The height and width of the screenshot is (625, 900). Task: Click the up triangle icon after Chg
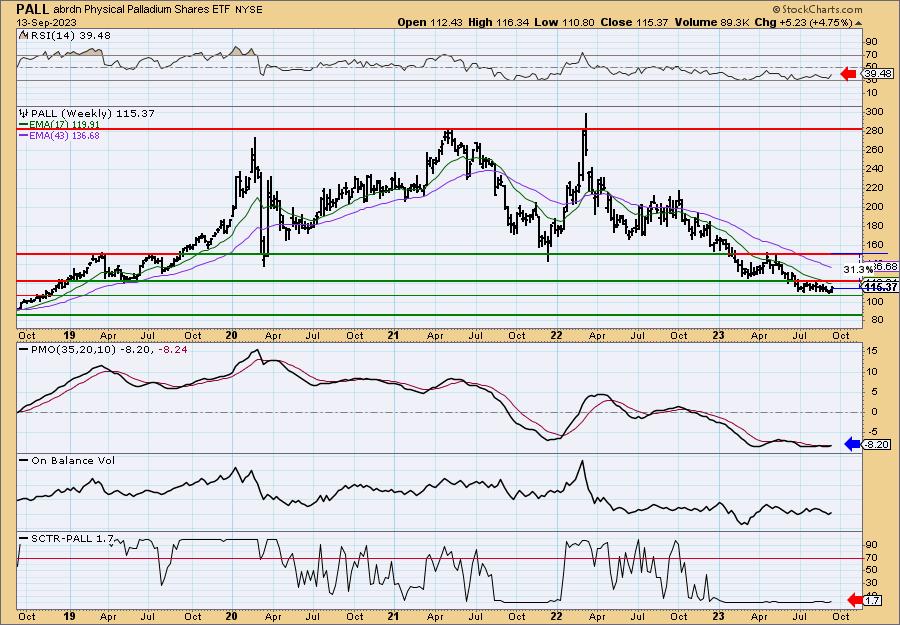[859, 23]
